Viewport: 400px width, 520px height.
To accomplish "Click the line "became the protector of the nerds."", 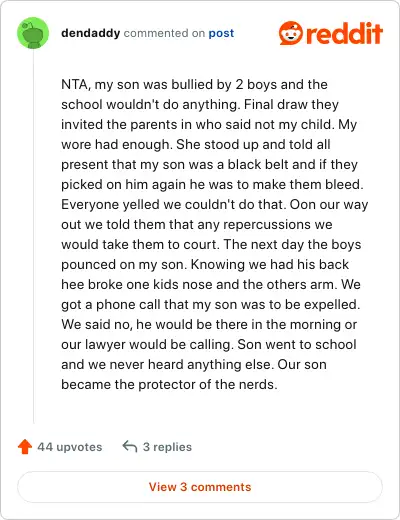I will pyautogui.click(x=169, y=385).
